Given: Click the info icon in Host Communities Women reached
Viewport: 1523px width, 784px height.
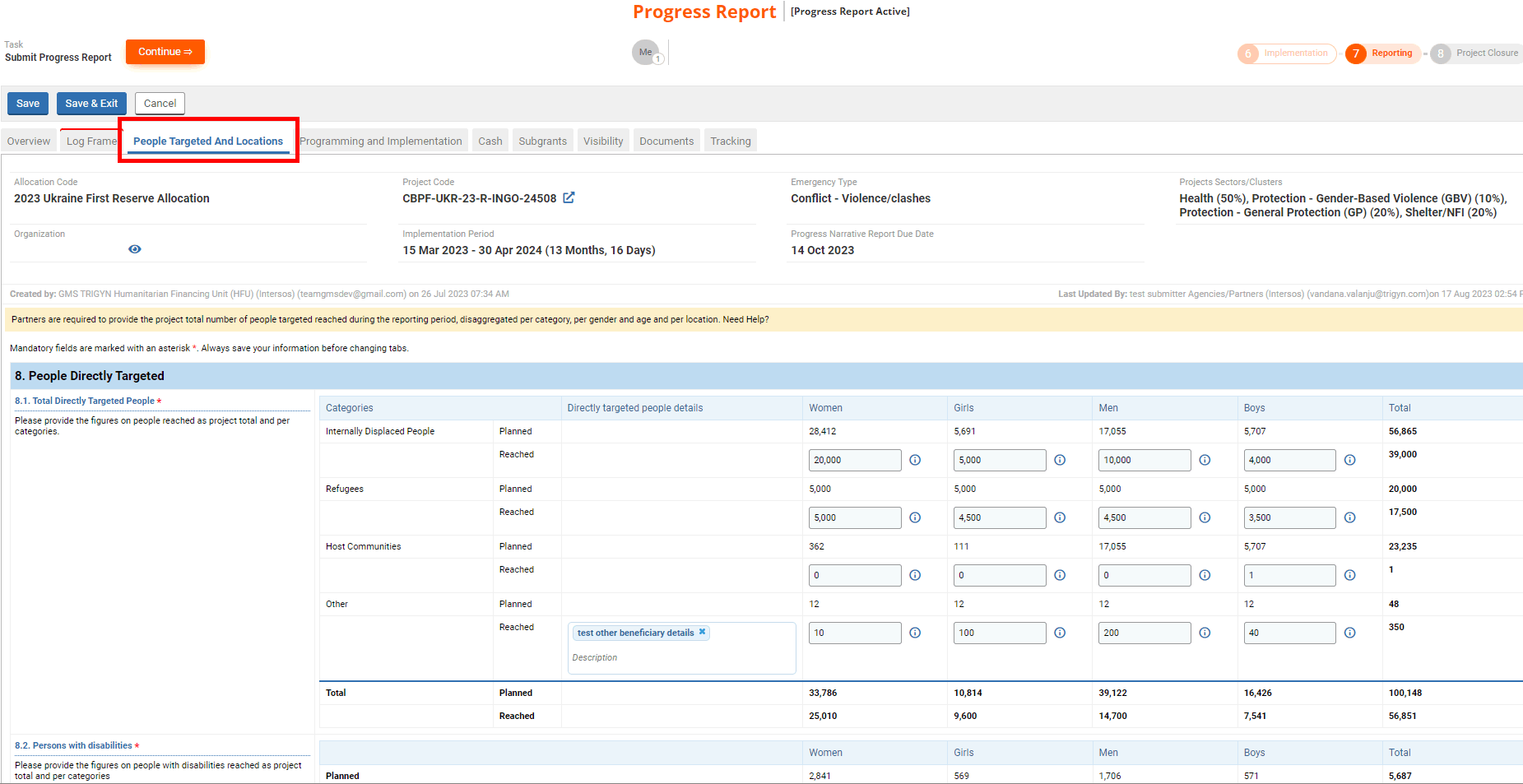Looking at the screenshot, I should (x=915, y=575).
